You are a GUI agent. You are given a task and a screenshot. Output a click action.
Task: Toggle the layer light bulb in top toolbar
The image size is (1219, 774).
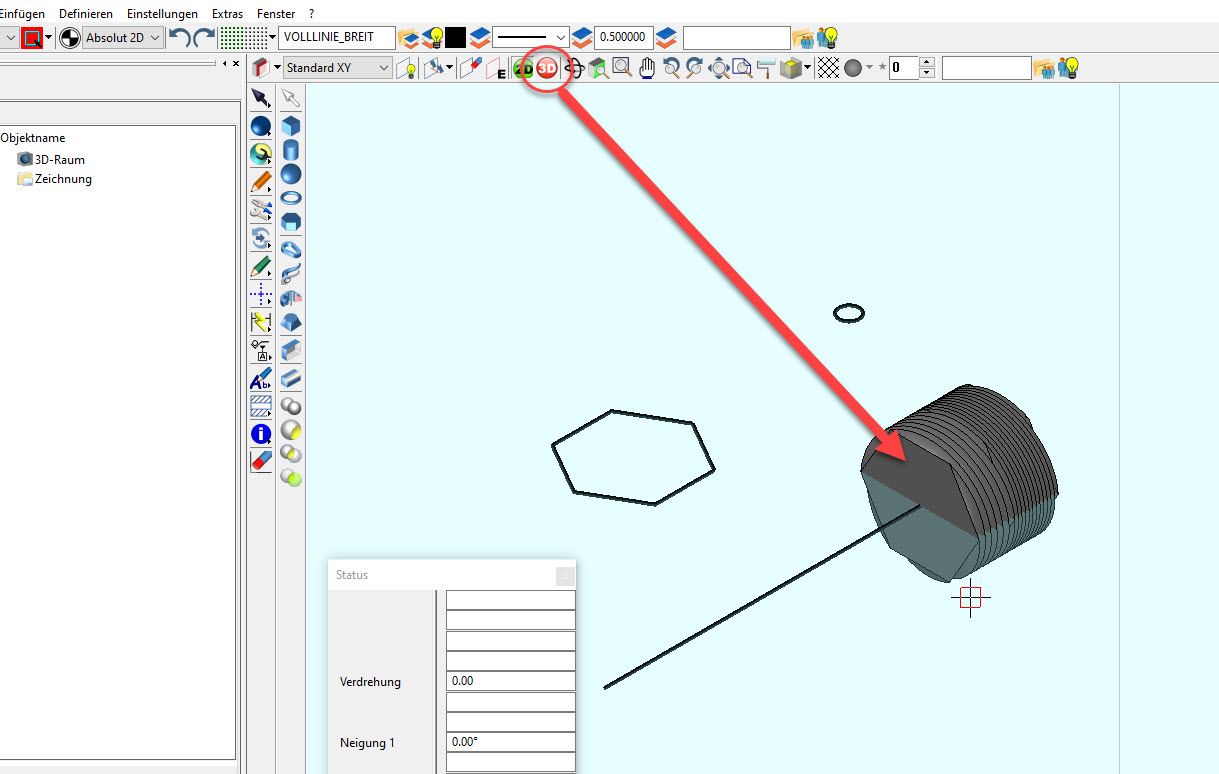pyautogui.click(x=435, y=38)
